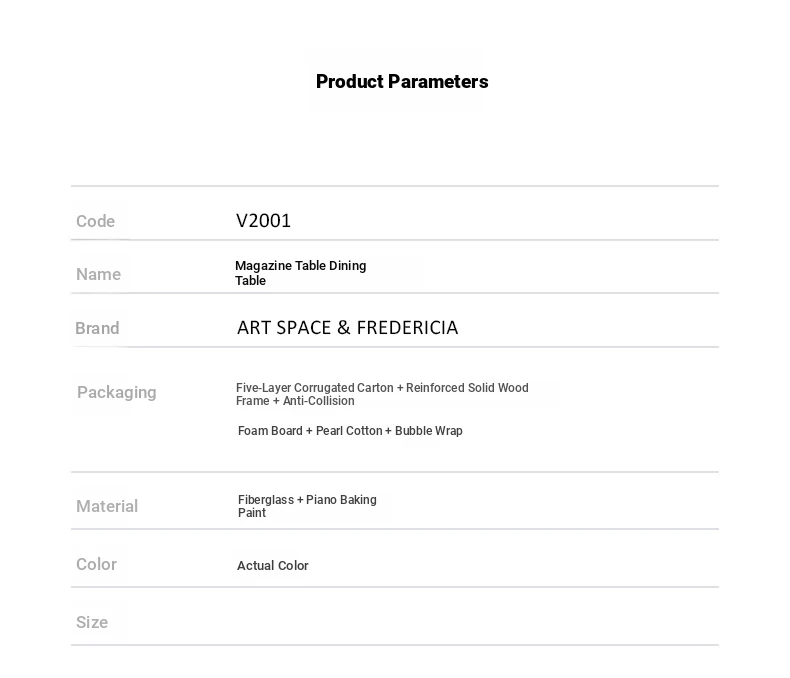Click the Bubble Wrap text

coord(429,431)
